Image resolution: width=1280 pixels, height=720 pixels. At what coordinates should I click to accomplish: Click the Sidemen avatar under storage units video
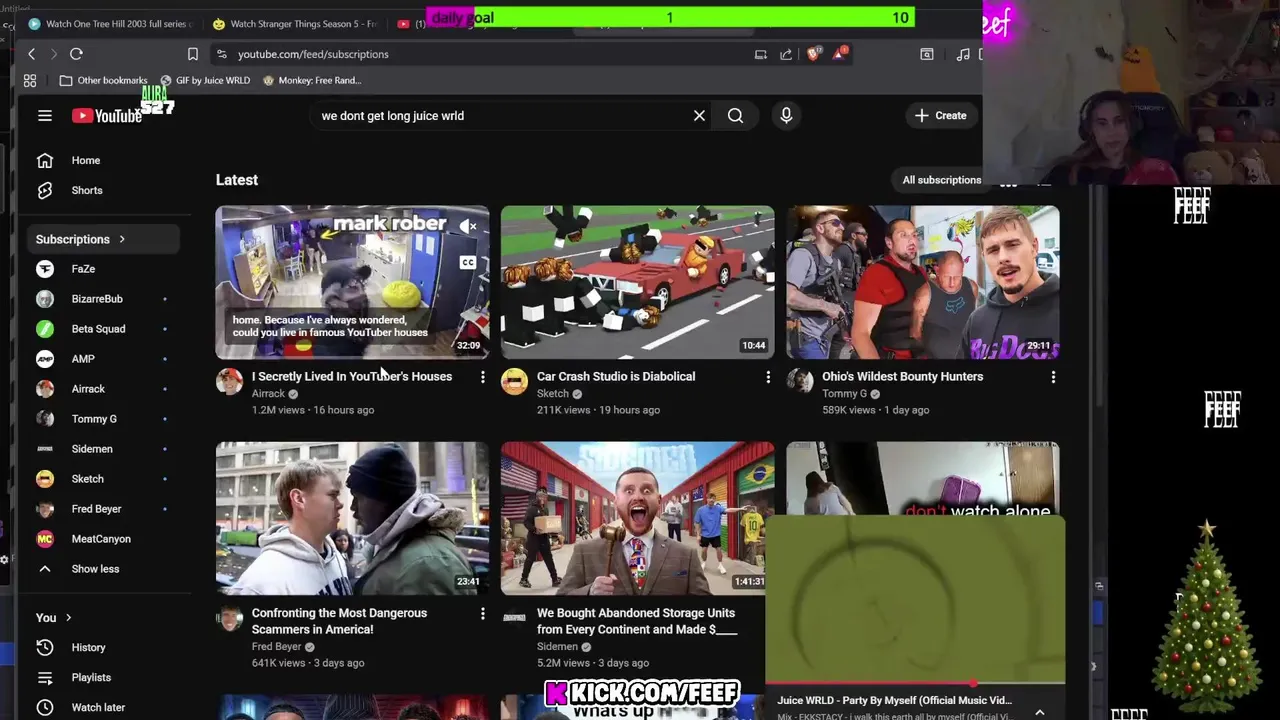pyautogui.click(x=514, y=617)
